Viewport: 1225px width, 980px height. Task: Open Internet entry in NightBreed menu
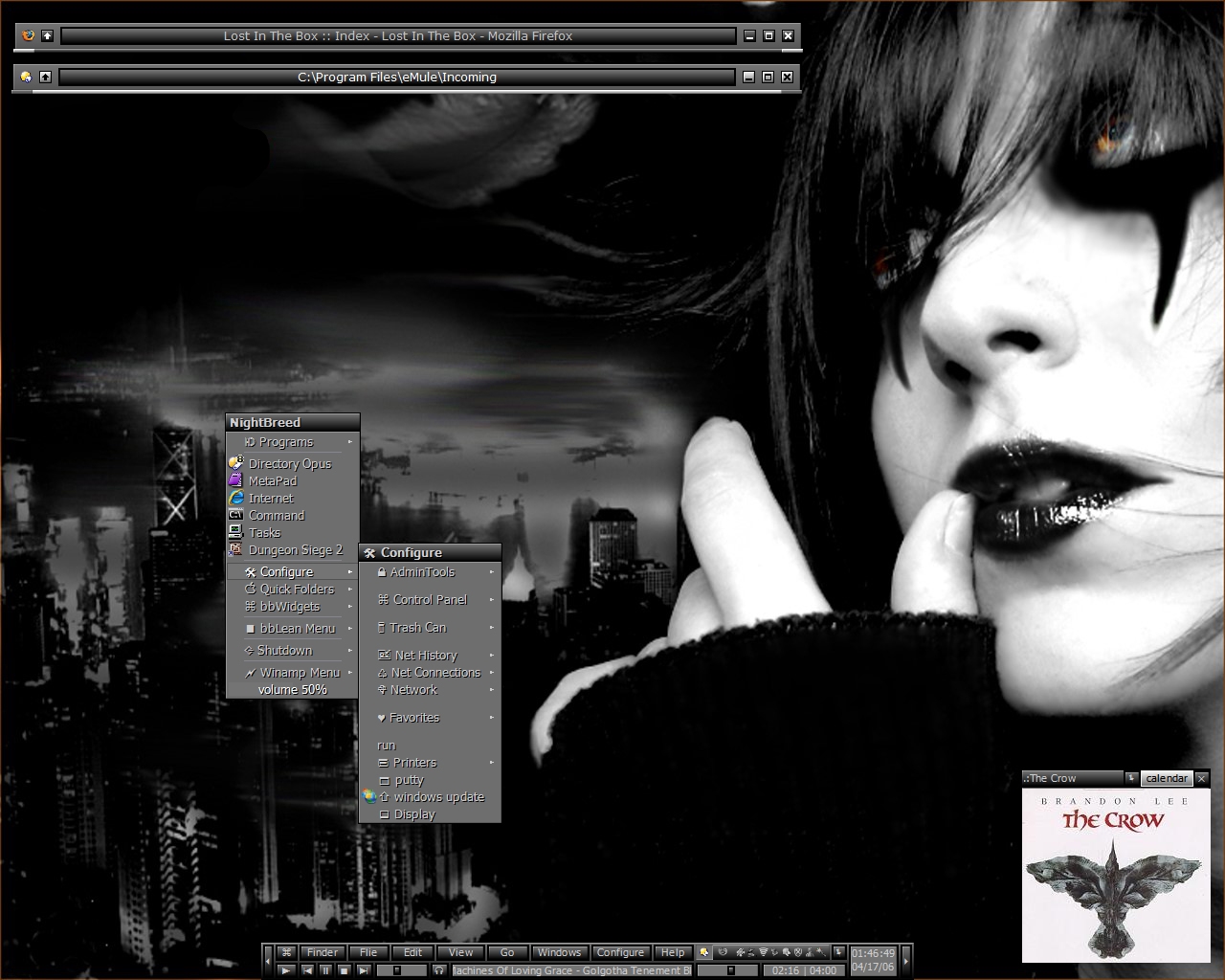(292, 498)
